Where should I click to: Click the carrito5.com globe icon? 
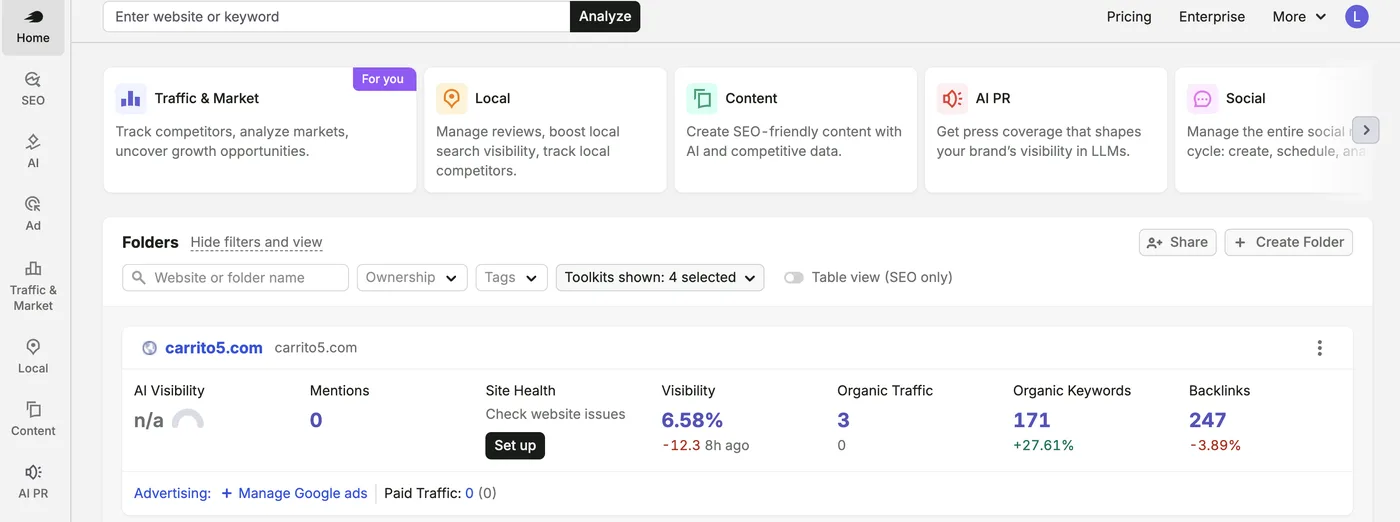coord(149,348)
